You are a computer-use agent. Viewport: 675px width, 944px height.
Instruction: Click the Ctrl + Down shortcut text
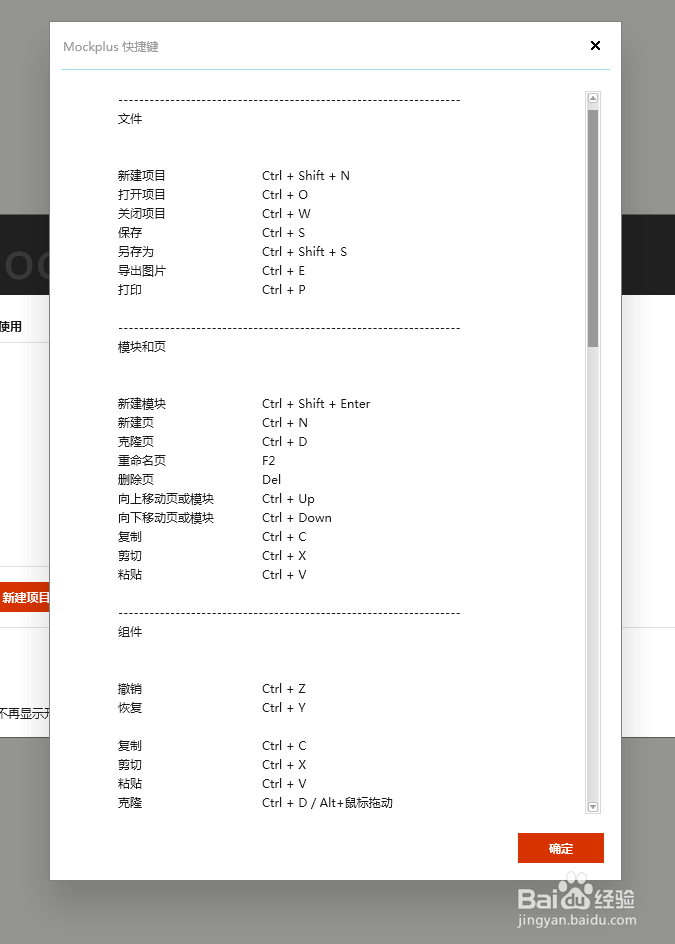(297, 518)
